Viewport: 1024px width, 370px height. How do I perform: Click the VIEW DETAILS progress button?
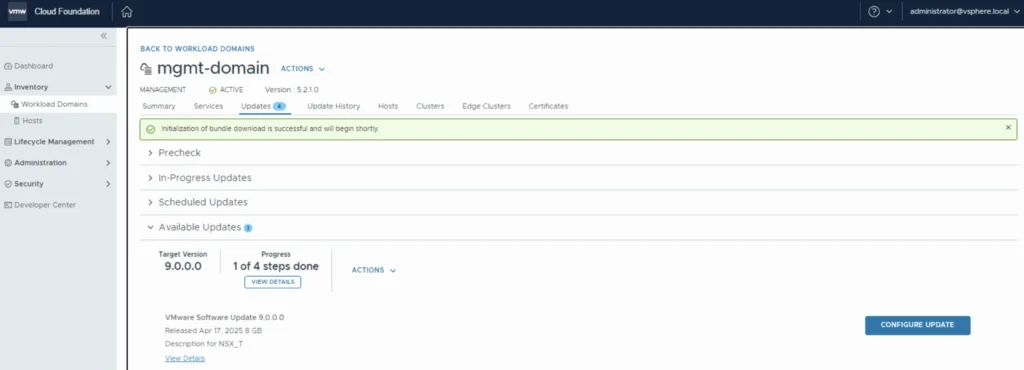272,282
